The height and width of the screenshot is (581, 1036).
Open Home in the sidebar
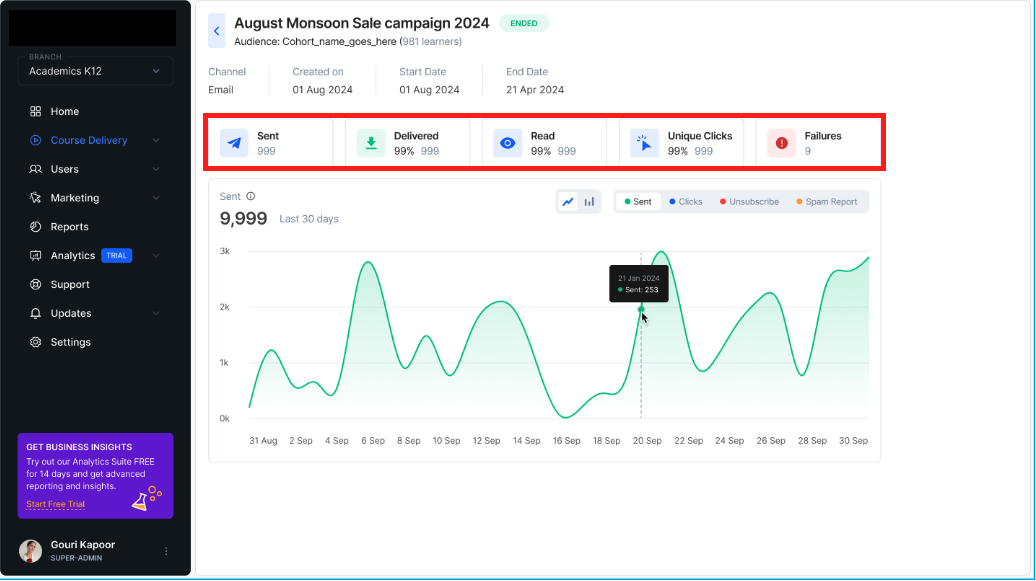(x=65, y=111)
